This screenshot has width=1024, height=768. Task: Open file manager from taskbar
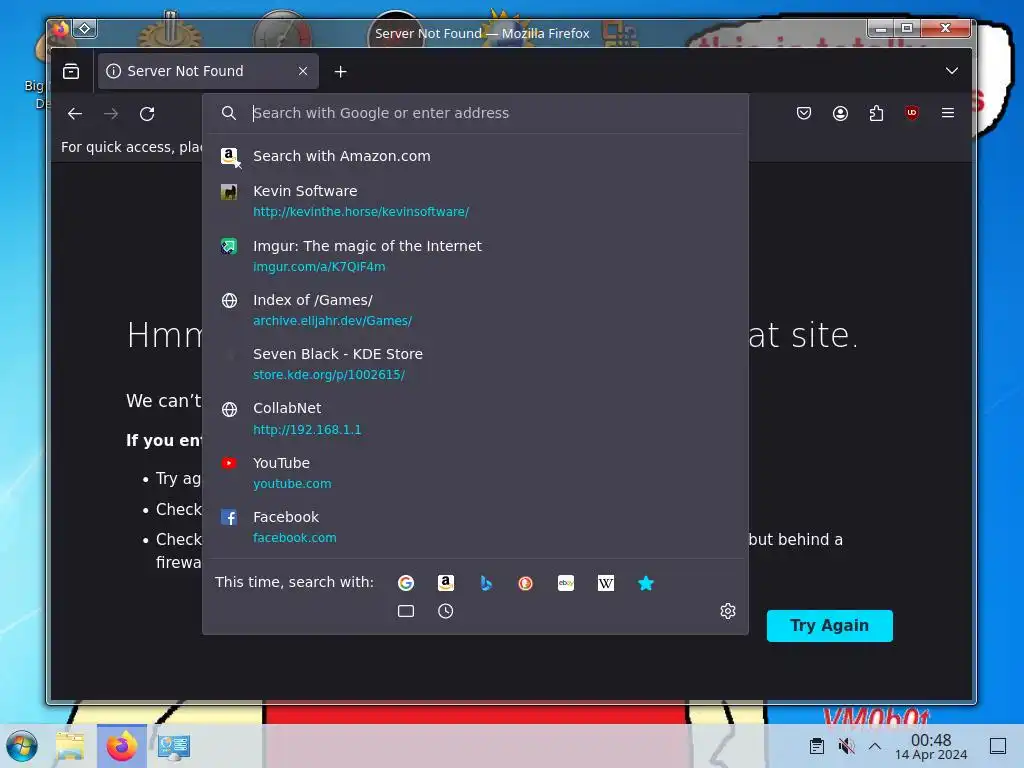click(70, 746)
